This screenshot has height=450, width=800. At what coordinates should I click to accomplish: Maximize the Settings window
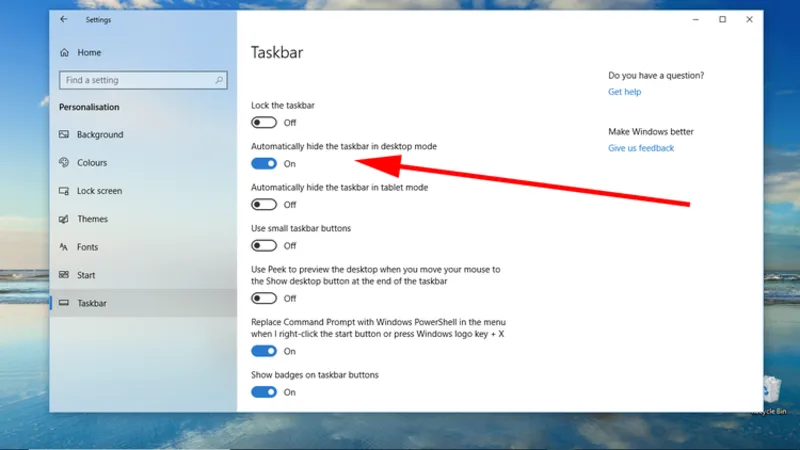(722, 19)
